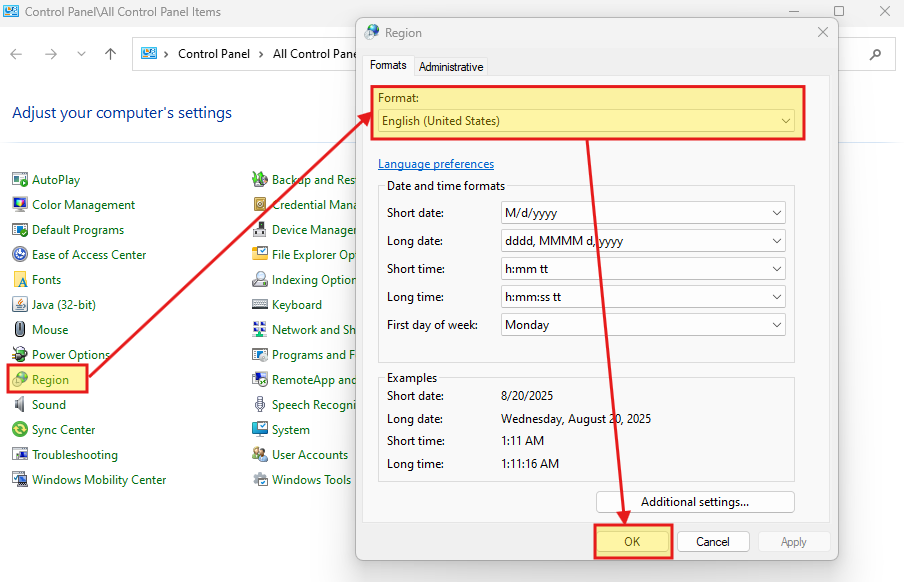904x582 pixels.
Task: Click the Keyboard settings icon
Action: coord(260,305)
